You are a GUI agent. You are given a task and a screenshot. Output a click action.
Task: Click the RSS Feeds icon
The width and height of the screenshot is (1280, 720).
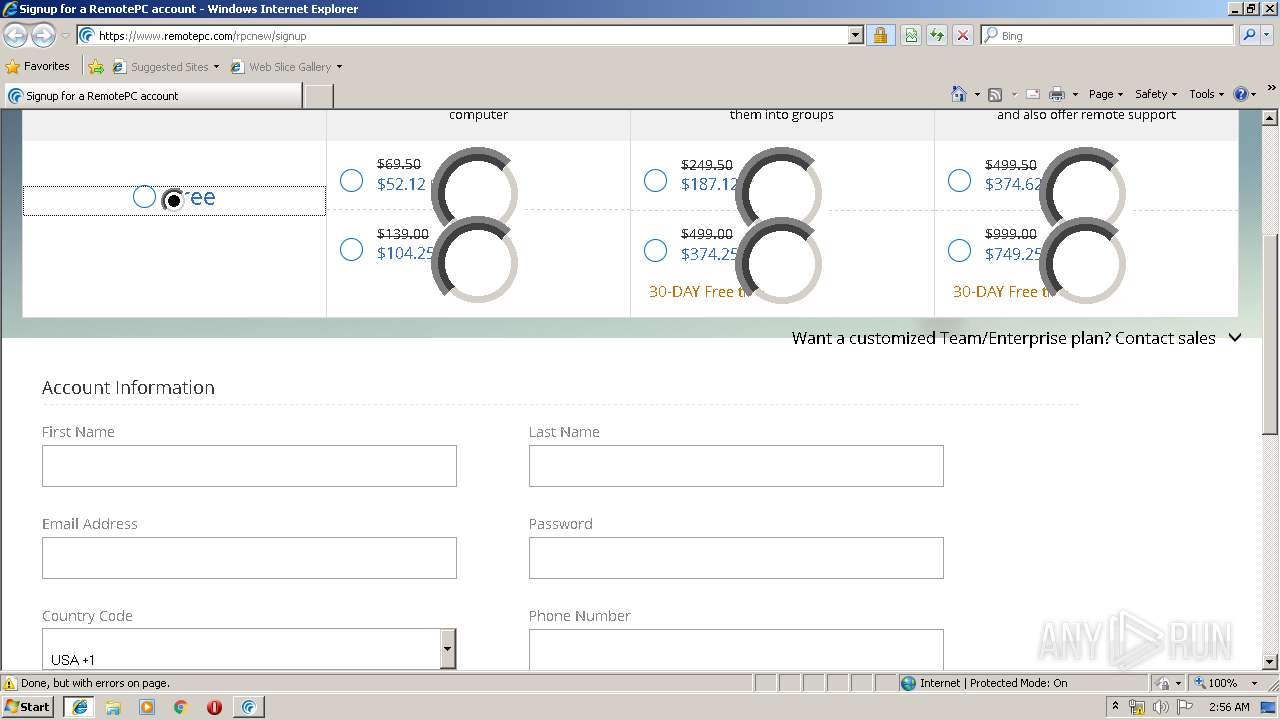click(x=995, y=94)
